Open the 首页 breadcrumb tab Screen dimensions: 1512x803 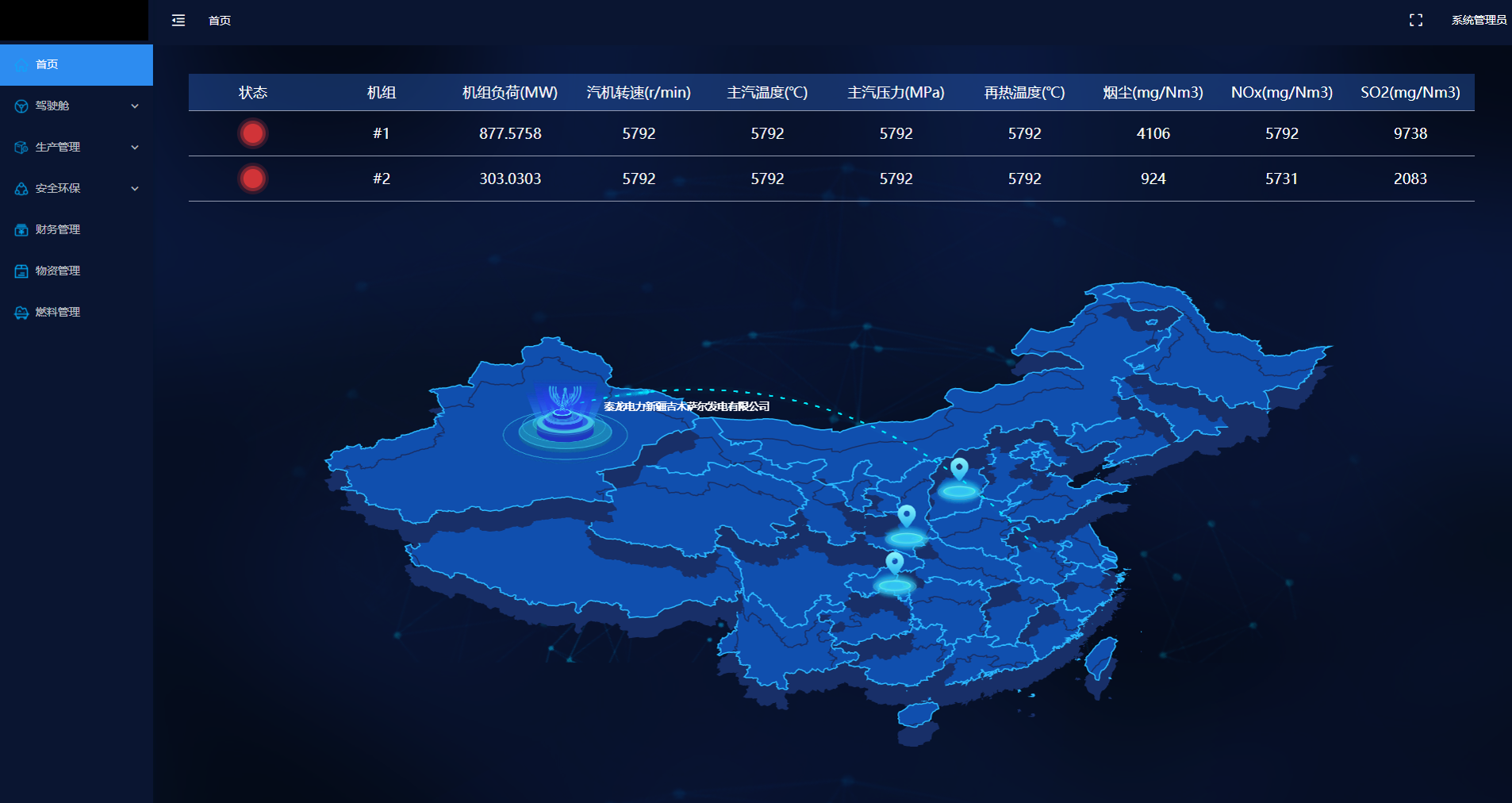click(x=219, y=21)
